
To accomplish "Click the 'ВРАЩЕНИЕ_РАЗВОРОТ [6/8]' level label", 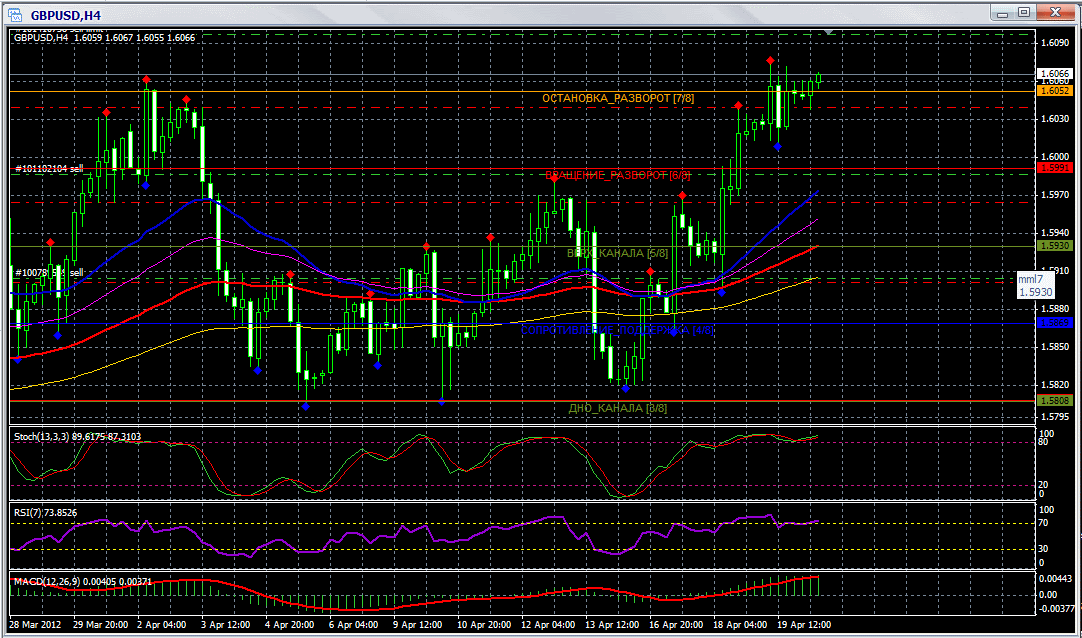I will click(x=618, y=175).
